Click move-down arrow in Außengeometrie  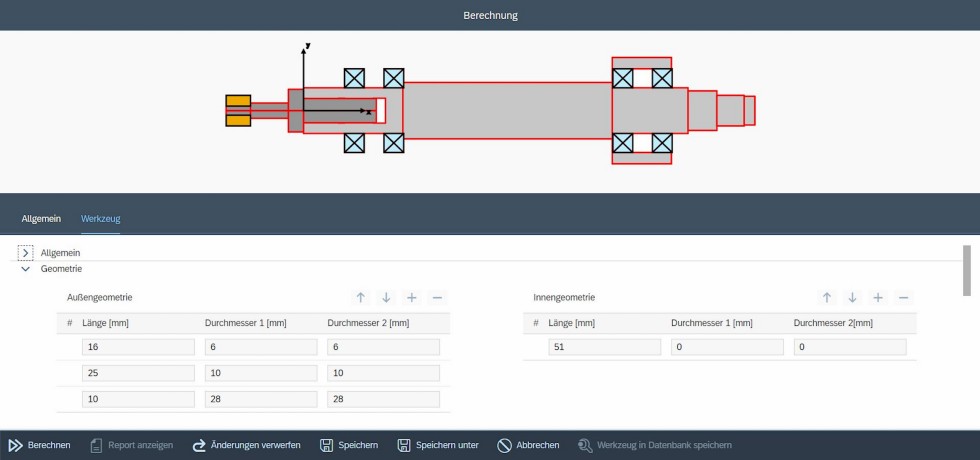pyautogui.click(x=386, y=297)
